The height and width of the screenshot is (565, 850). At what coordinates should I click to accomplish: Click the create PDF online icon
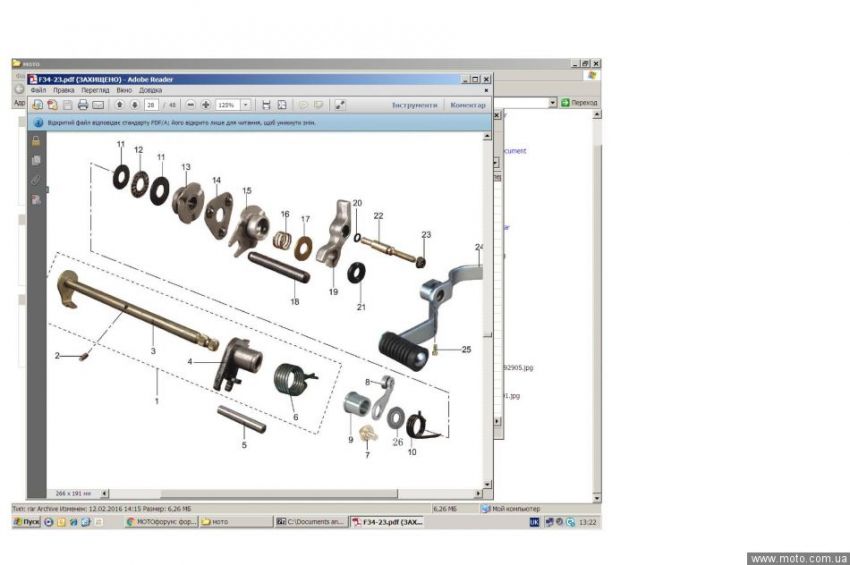(37, 105)
